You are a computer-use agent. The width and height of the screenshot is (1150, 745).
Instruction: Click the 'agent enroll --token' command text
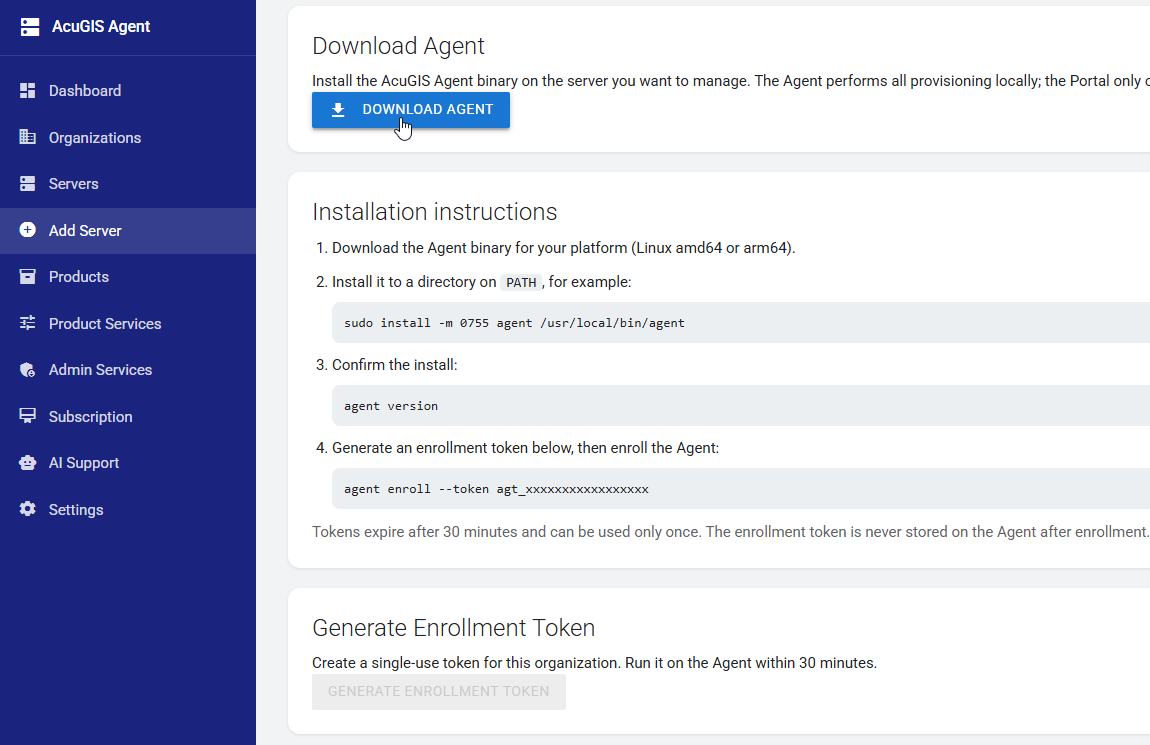(497, 489)
